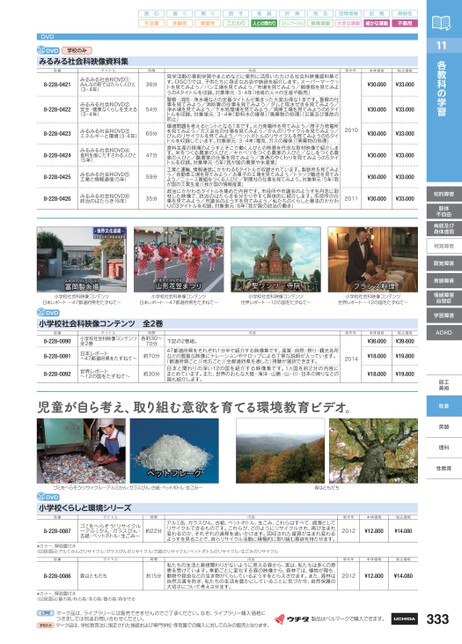Click the DVD icon above 小学校くらしと環境シリーズ
Screen dimensions: 462x644
[x=48, y=497]
